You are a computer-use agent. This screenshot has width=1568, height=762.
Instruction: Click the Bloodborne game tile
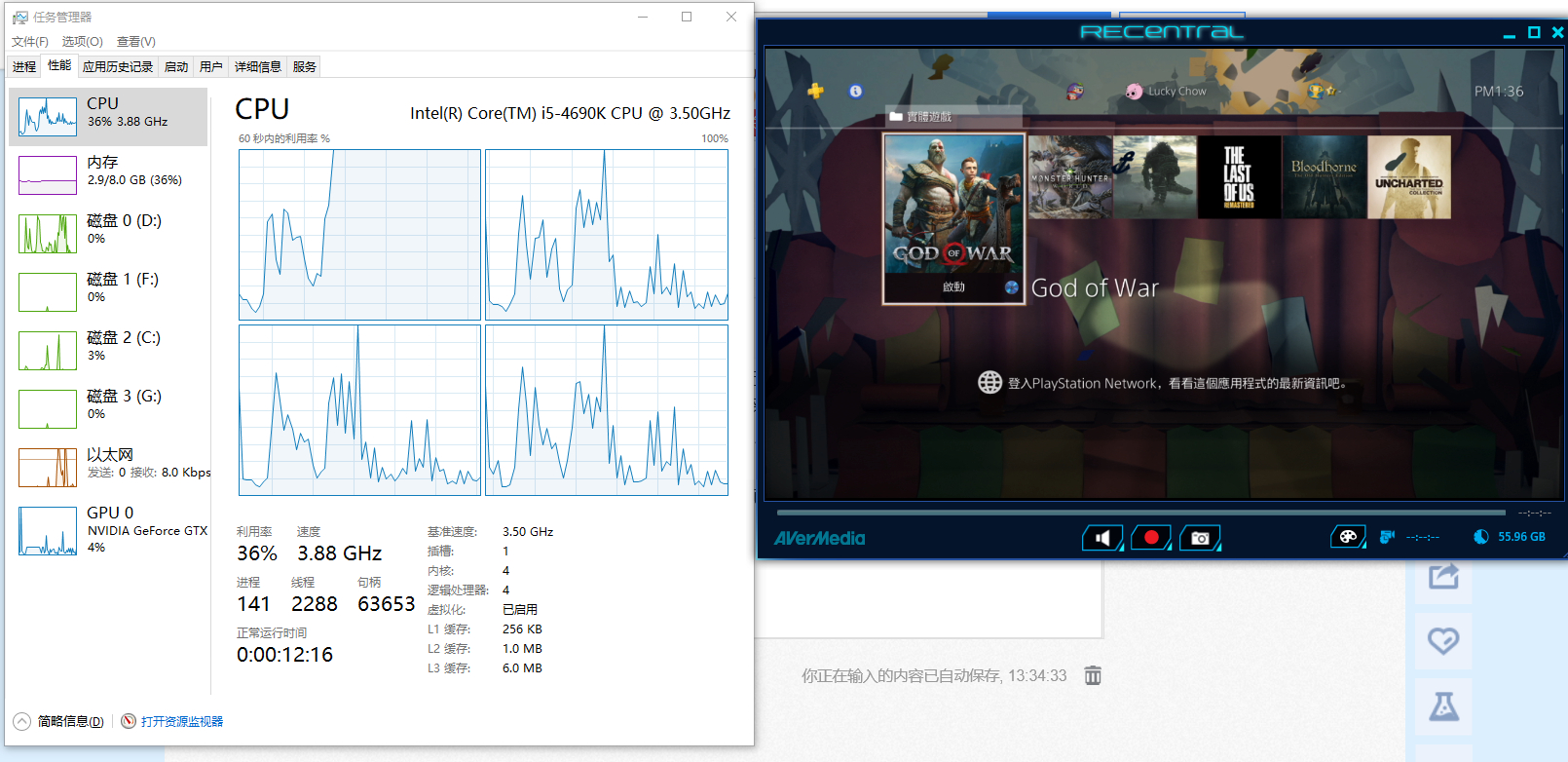click(1325, 176)
